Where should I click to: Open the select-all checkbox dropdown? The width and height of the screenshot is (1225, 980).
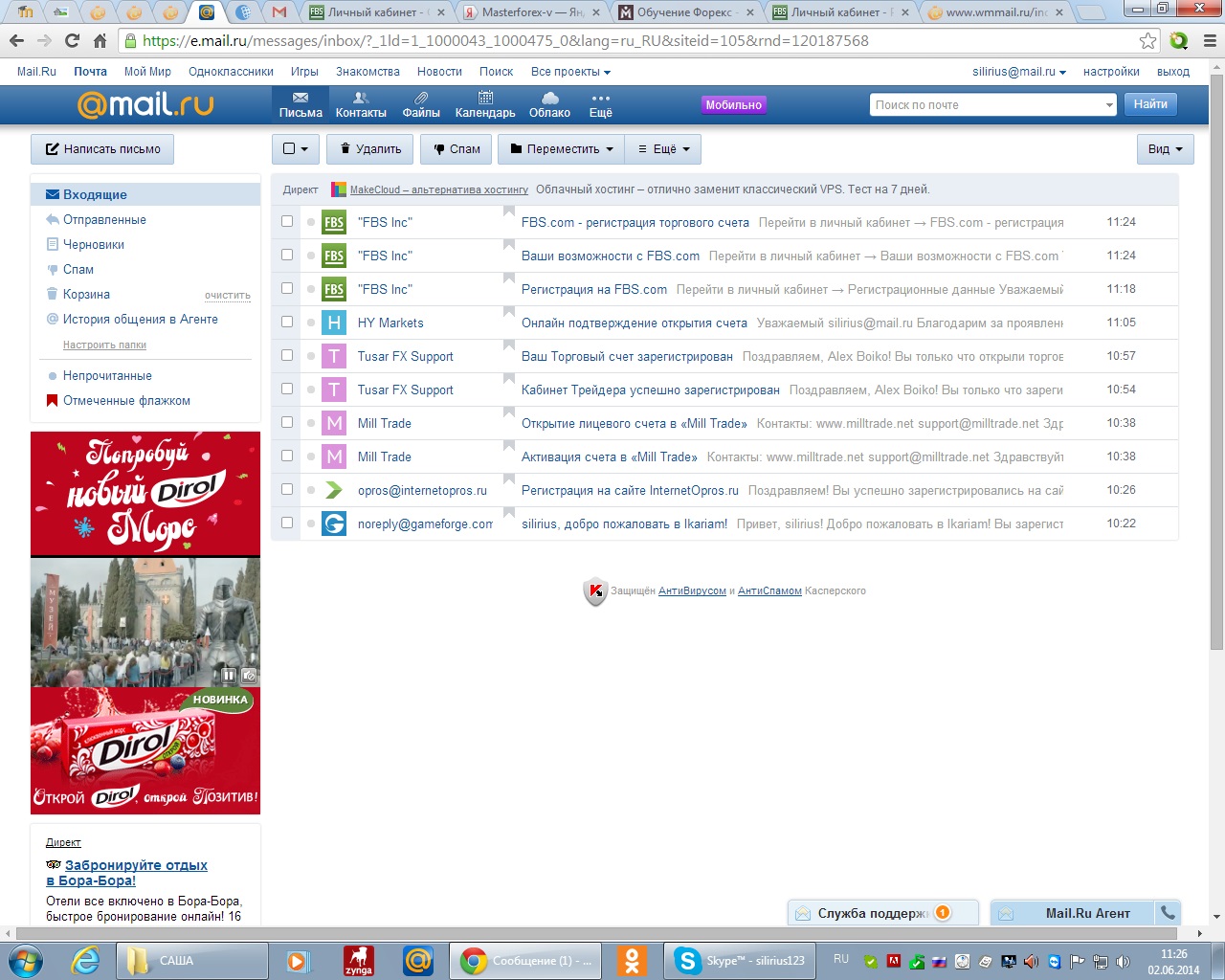(296, 149)
